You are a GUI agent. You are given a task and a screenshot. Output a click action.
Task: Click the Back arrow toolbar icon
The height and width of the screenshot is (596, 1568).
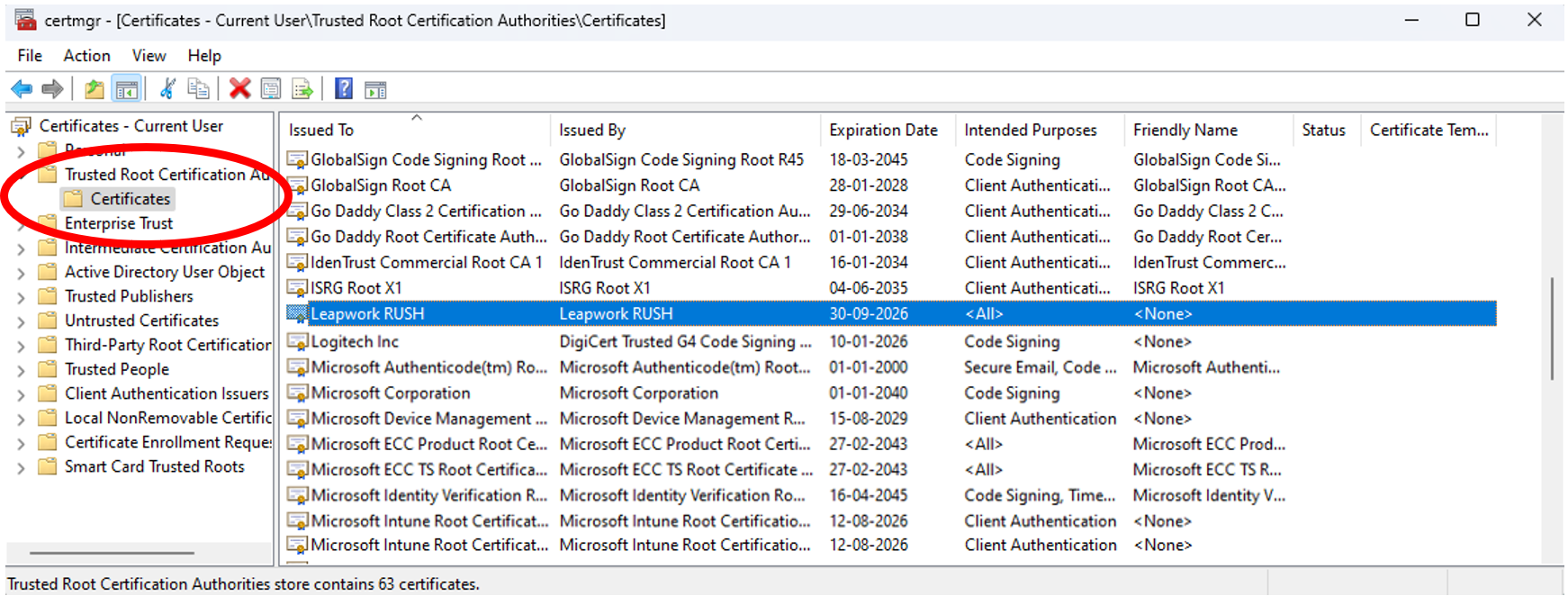[x=22, y=89]
